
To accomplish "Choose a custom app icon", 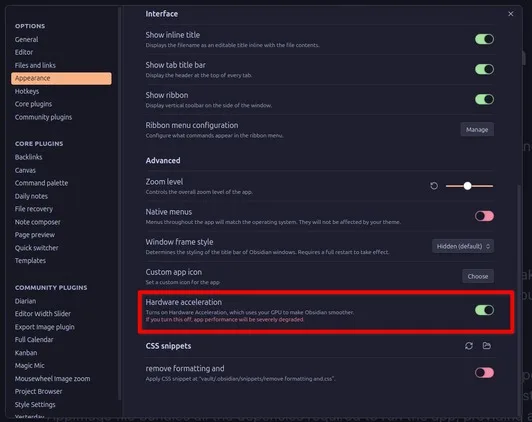I will click(478, 276).
